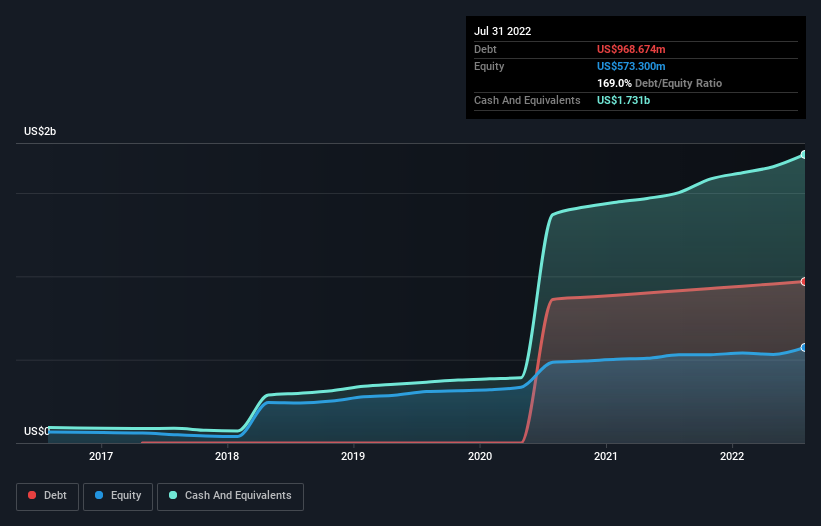
Task: Click the blue Equity legend dot
Action: [x=99, y=495]
